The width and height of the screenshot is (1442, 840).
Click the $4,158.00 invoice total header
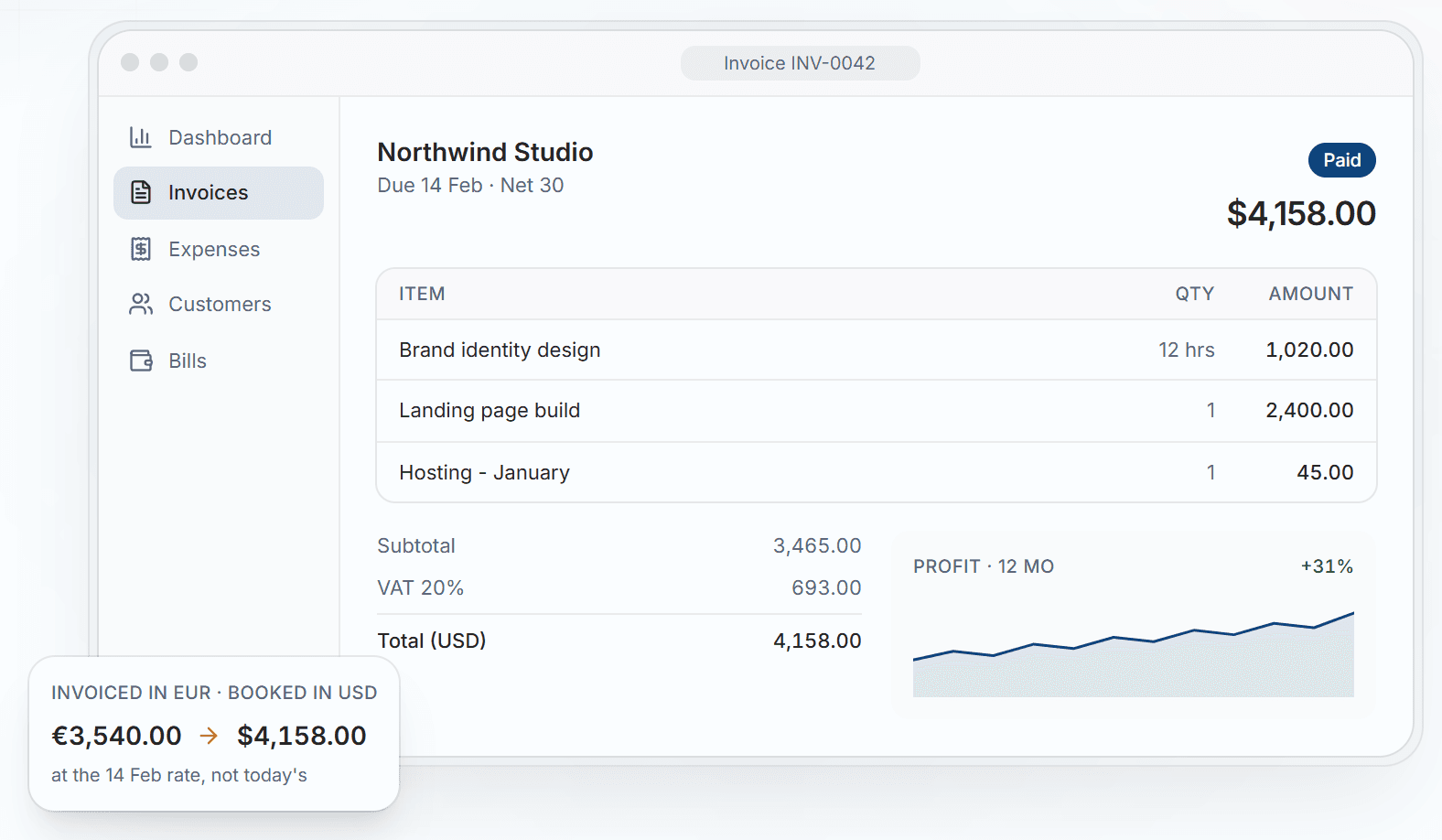1301,213
